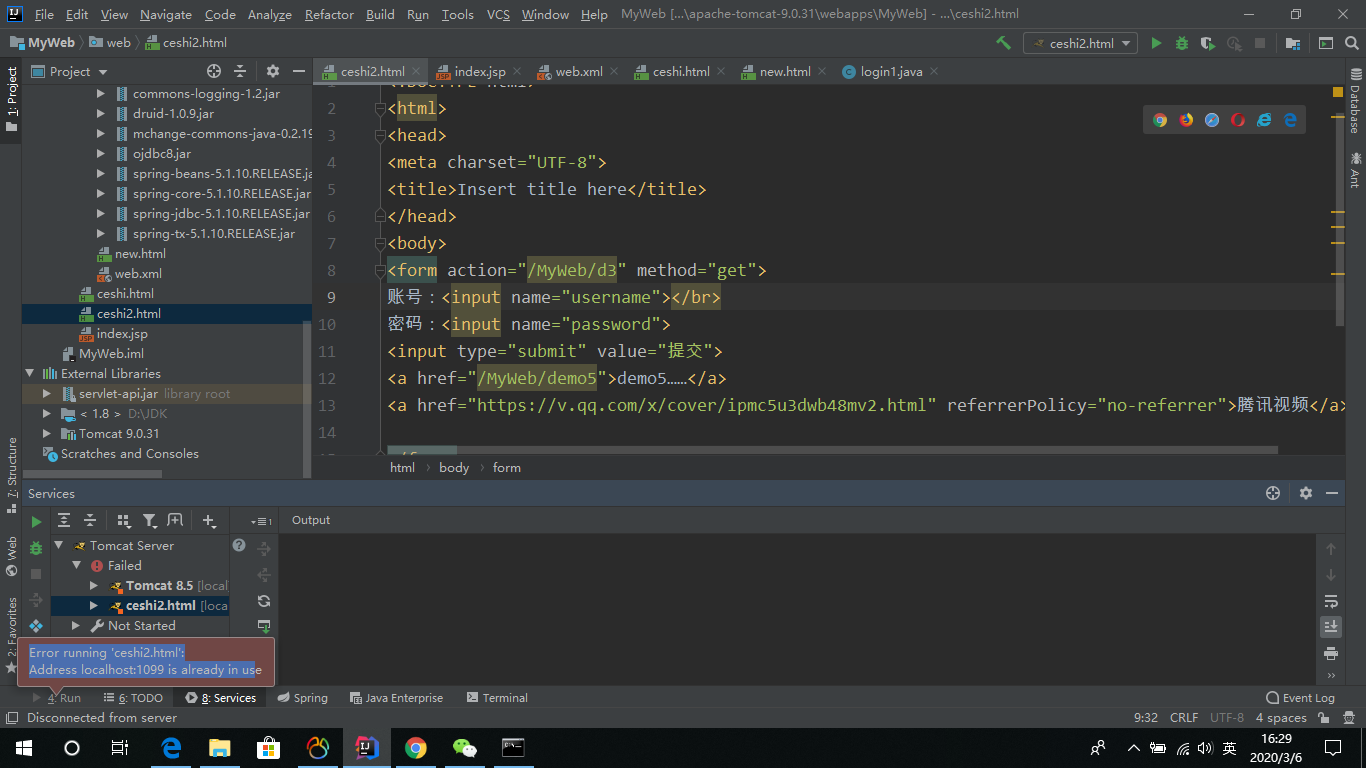The width and height of the screenshot is (1366, 768).
Task: Toggle soft-wrap in the Output console
Action: pyautogui.click(x=1330, y=601)
